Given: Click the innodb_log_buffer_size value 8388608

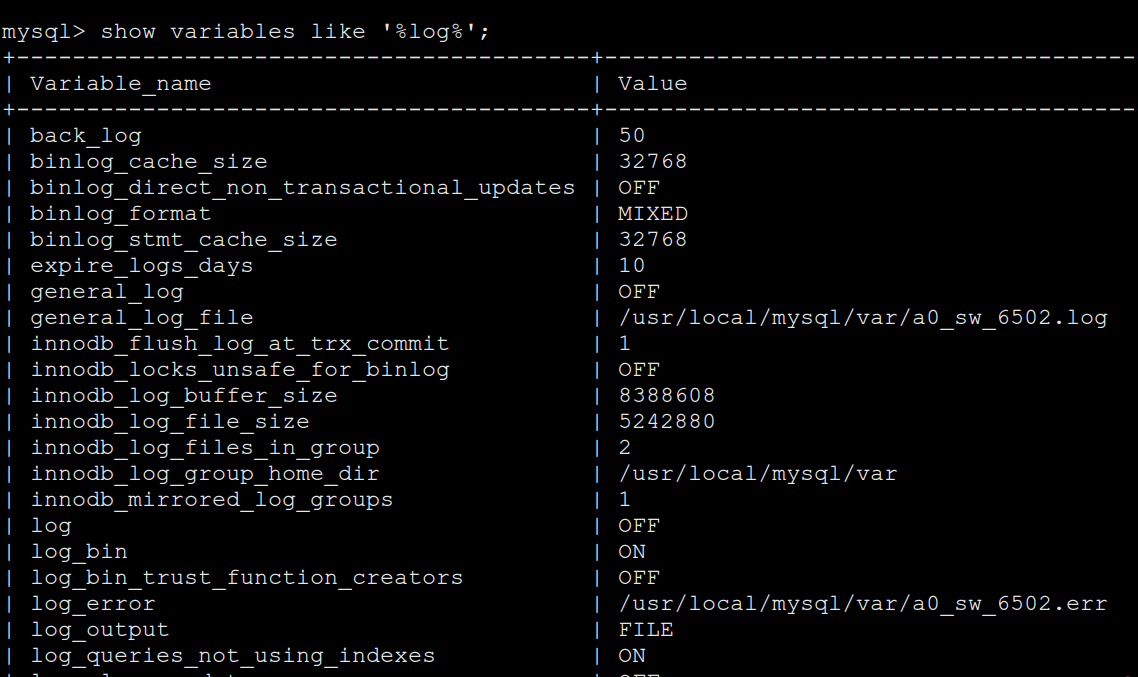Looking at the screenshot, I should (x=666, y=395).
